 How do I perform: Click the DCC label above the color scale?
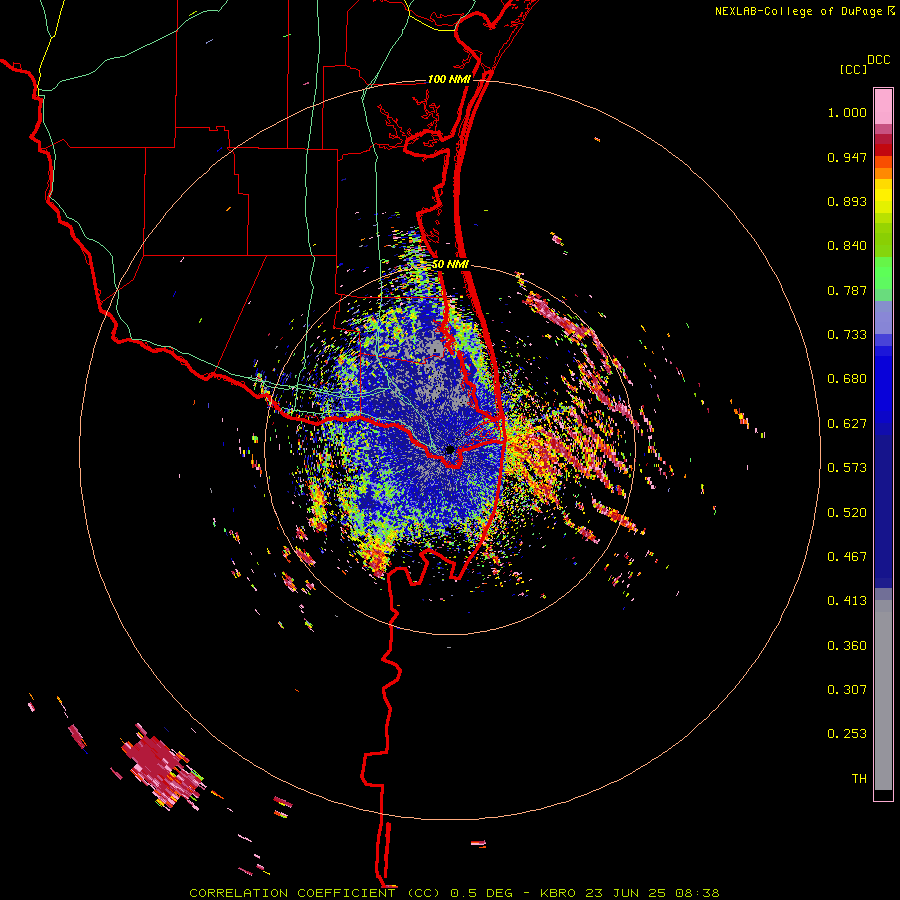click(x=878, y=60)
